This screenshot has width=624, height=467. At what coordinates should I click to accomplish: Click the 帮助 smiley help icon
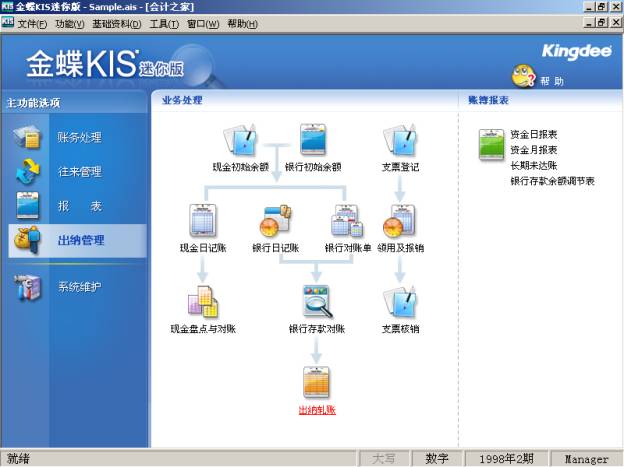(523, 76)
